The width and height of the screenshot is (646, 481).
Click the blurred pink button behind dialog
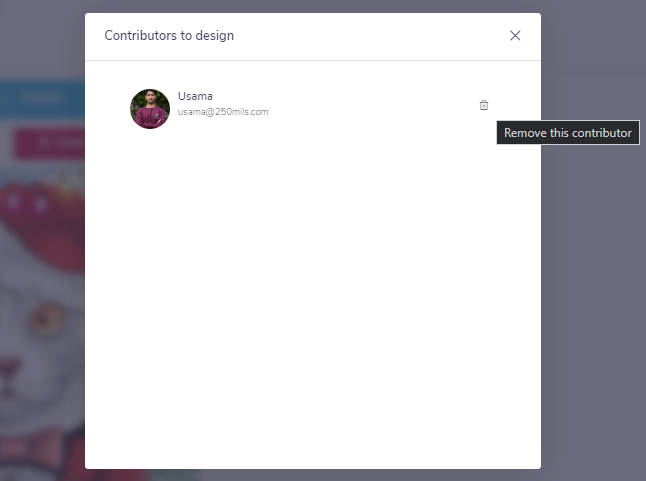49,143
